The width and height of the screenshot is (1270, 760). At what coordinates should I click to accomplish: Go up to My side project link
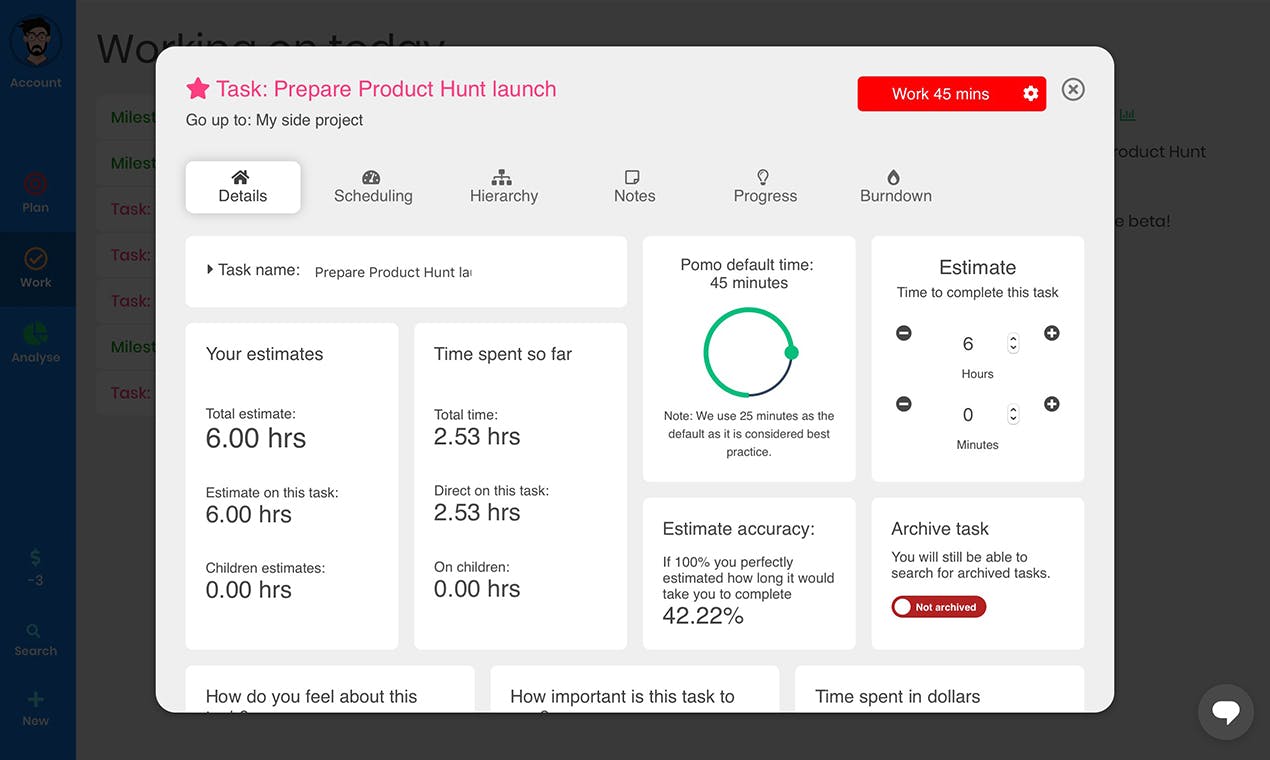point(310,120)
